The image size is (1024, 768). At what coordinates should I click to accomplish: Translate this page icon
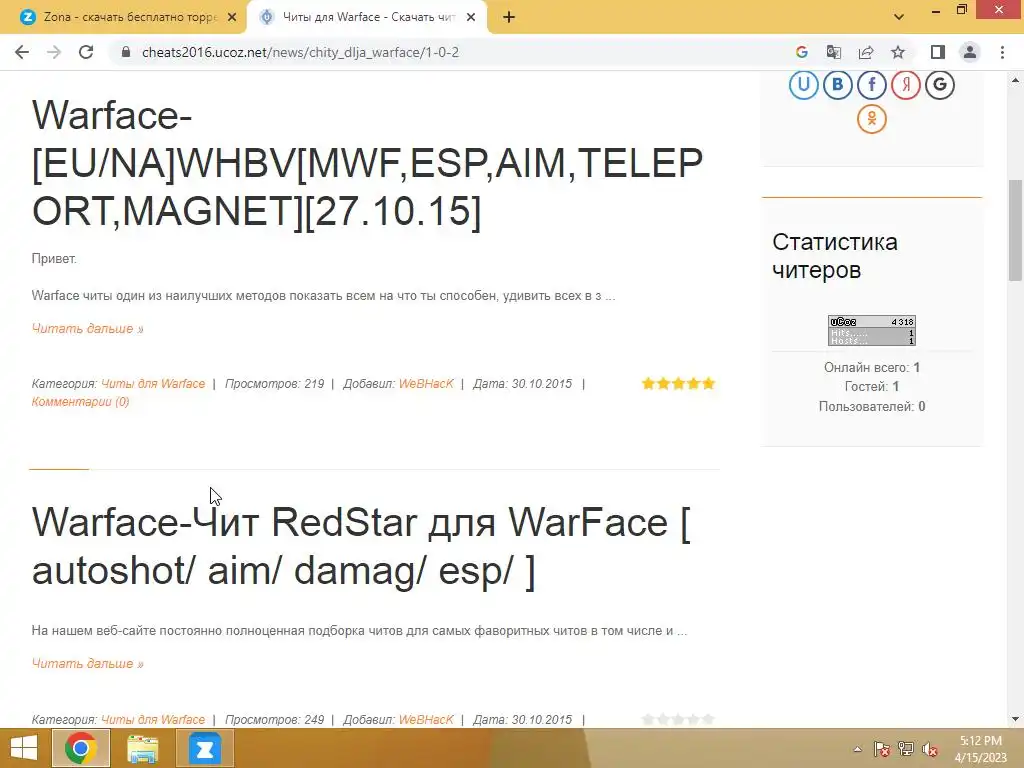(834, 52)
